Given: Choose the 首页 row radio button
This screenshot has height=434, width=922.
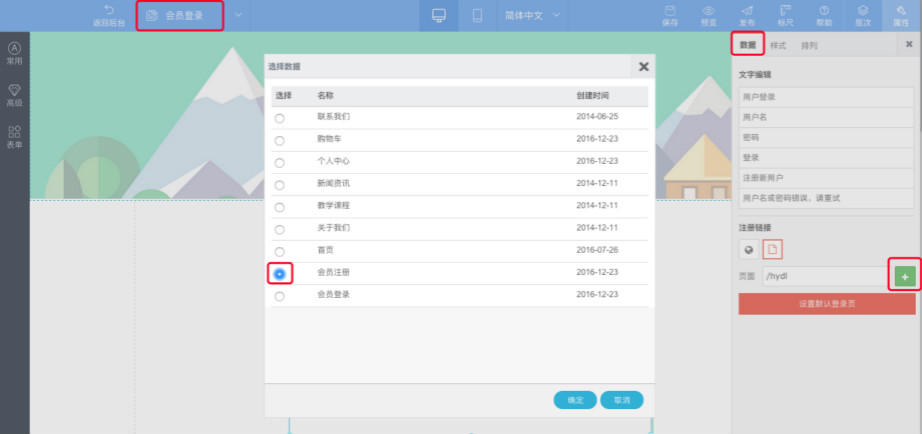Looking at the screenshot, I should 279,251.
